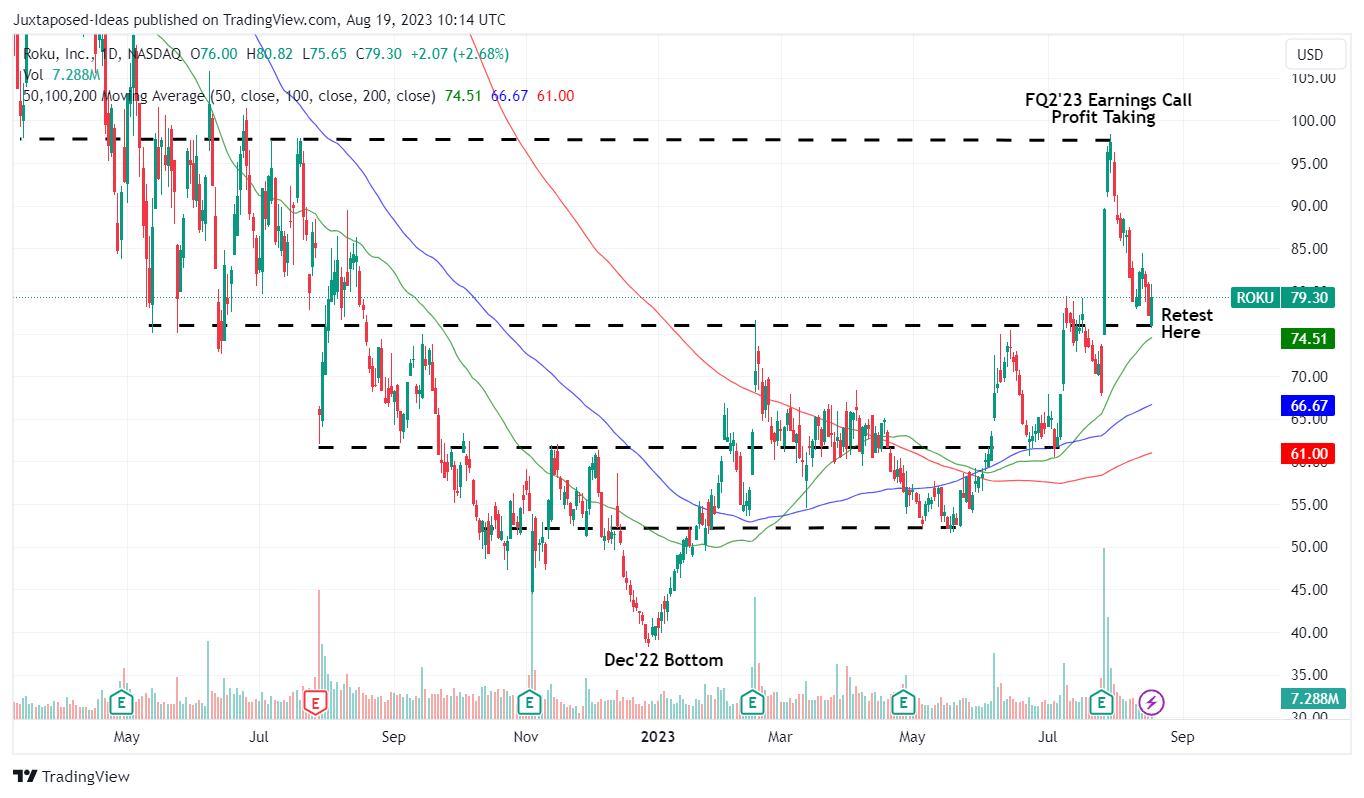Click the TradingView logo at bottom

[x=71, y=776]
